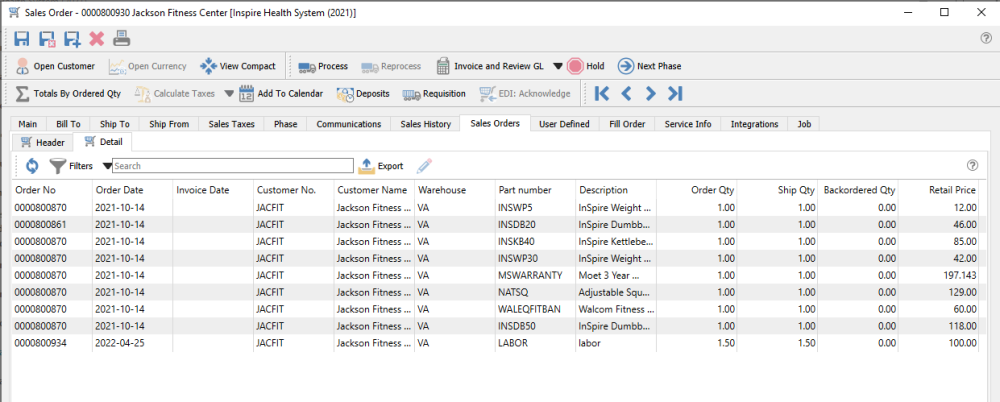
Task: Click the Open Customer button
Action: coord(55,67)
